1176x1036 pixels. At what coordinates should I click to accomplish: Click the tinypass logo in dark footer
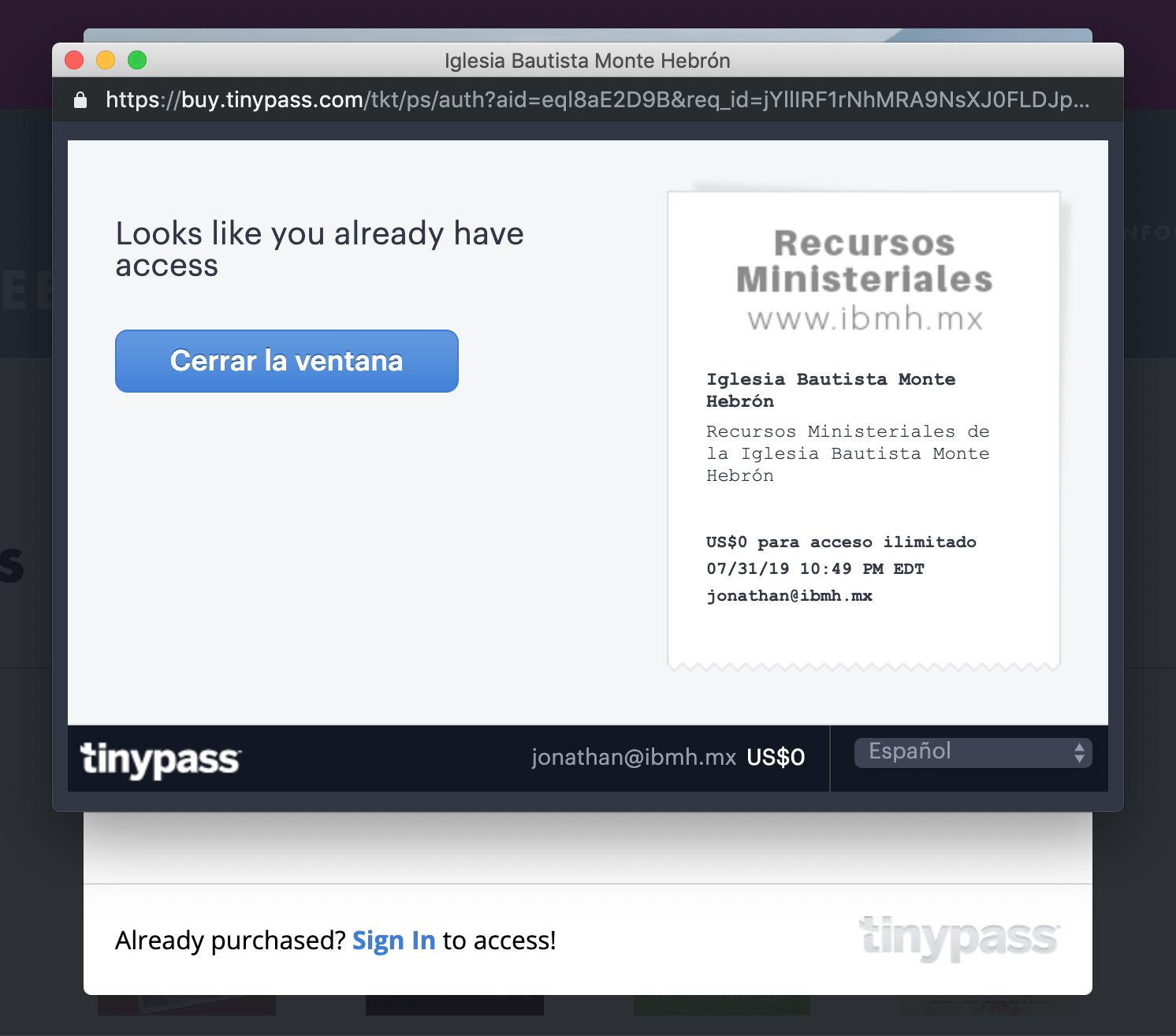click(161, 760)
